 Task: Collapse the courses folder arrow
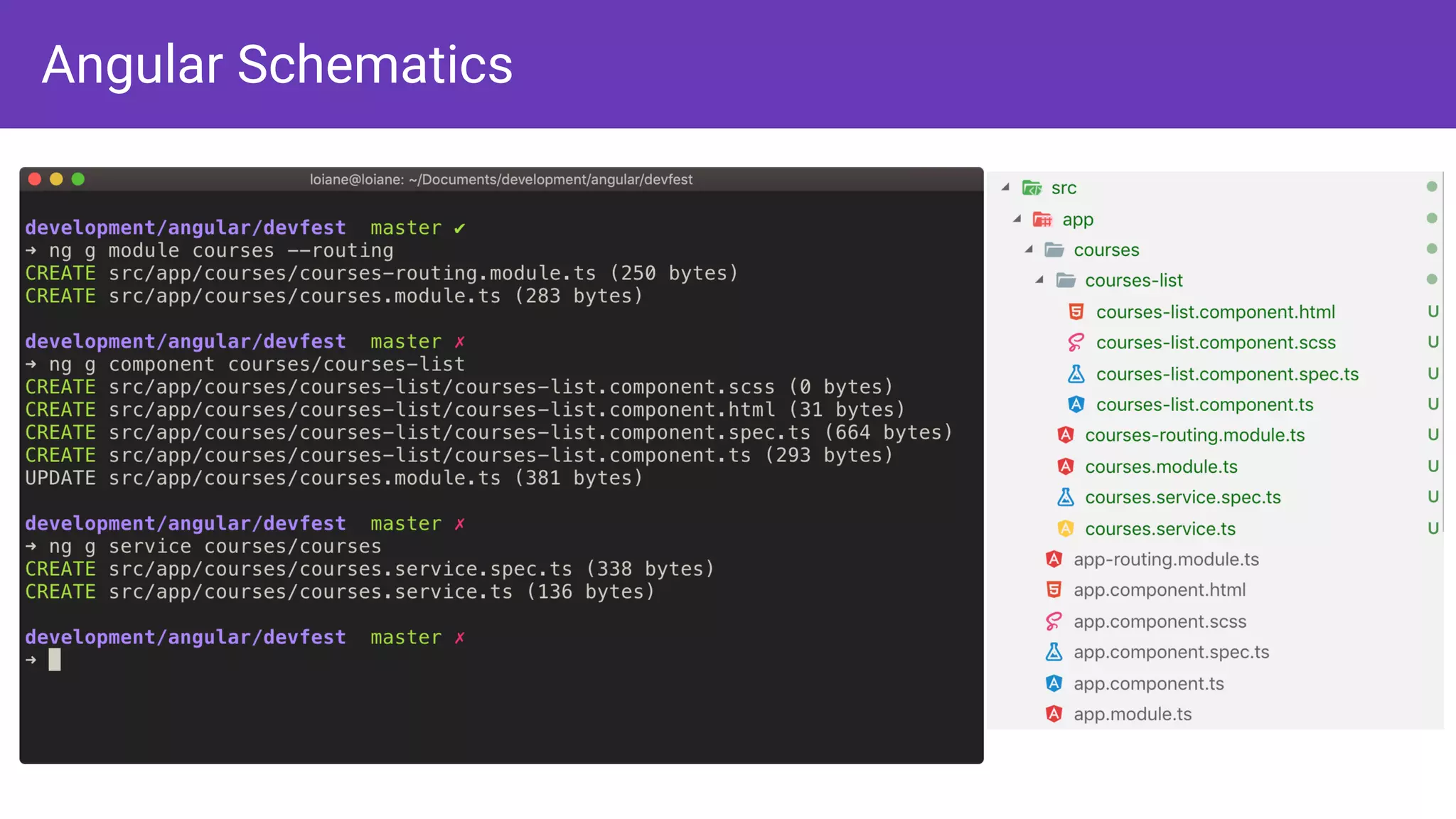pos(1028,249)
